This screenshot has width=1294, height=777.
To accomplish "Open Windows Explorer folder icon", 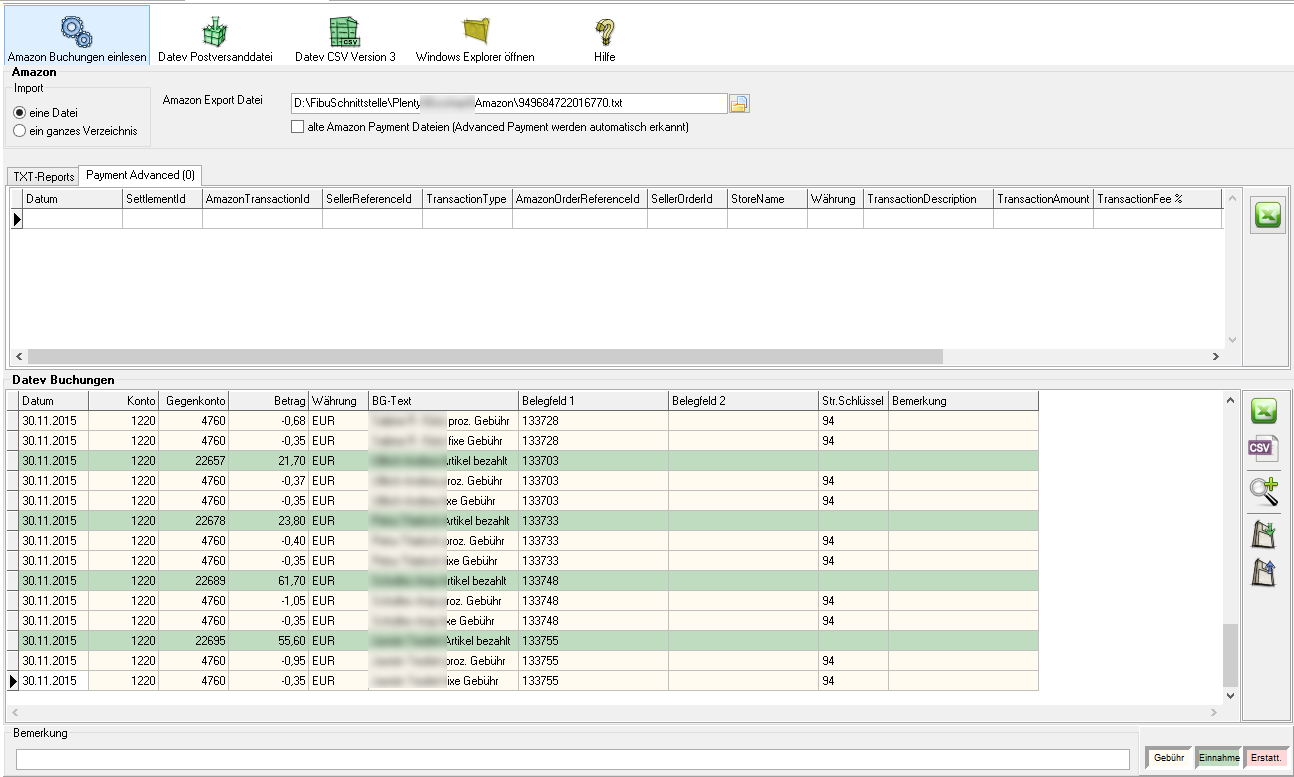I will point(475,30).
